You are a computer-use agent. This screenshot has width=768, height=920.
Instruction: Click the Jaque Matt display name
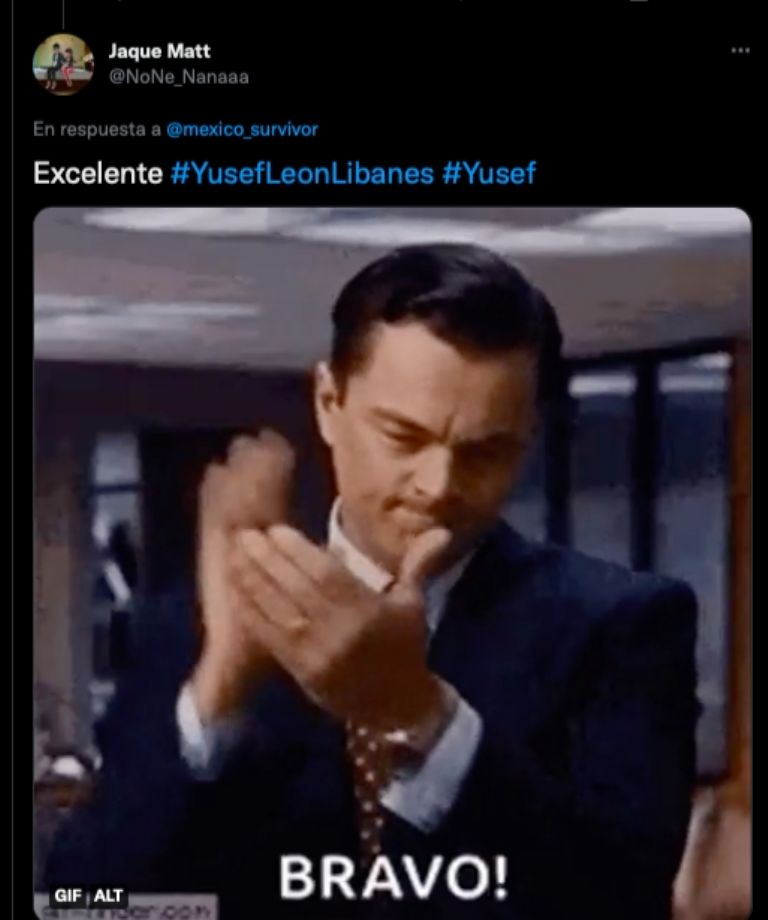click(x=159, y=51)
